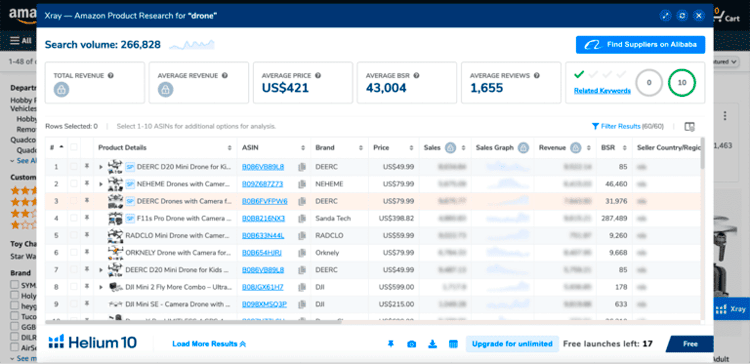Open the calculator icon in bottom toolbar
The image size is (750, 364).
tap(453, 344)
